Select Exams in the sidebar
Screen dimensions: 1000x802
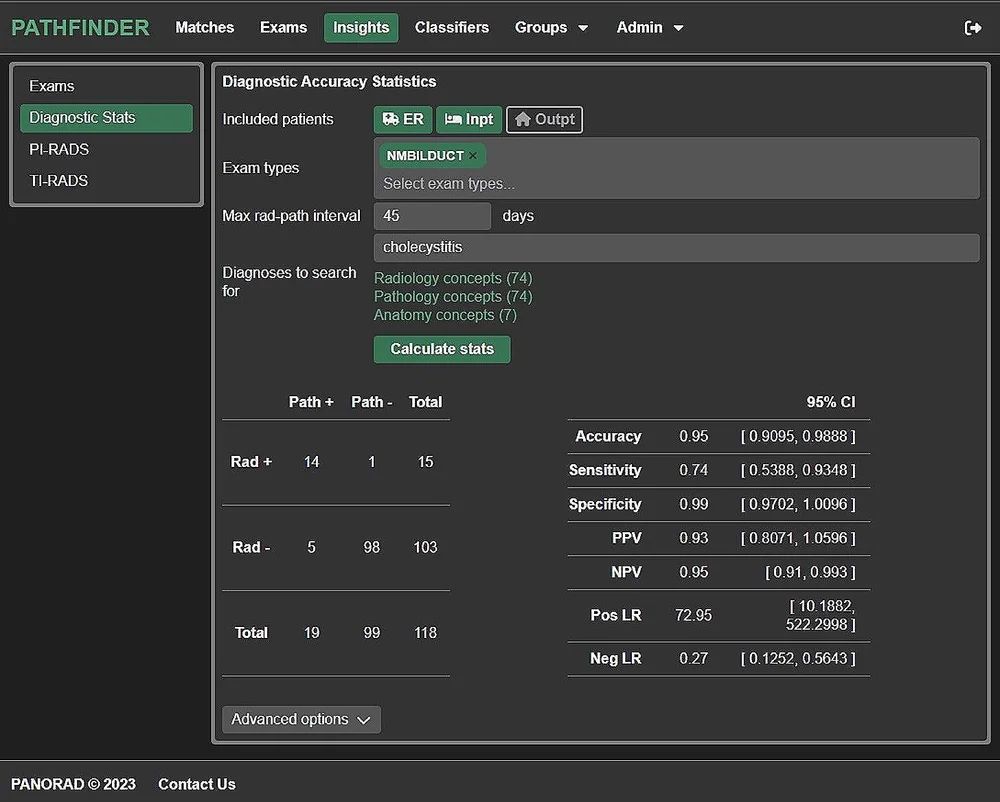click(106, 86)
